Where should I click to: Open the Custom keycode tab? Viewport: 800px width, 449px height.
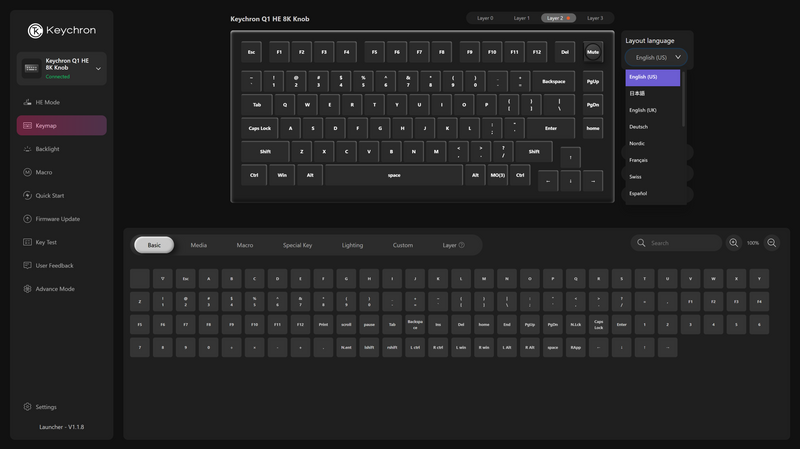click(x=403, y=245)
